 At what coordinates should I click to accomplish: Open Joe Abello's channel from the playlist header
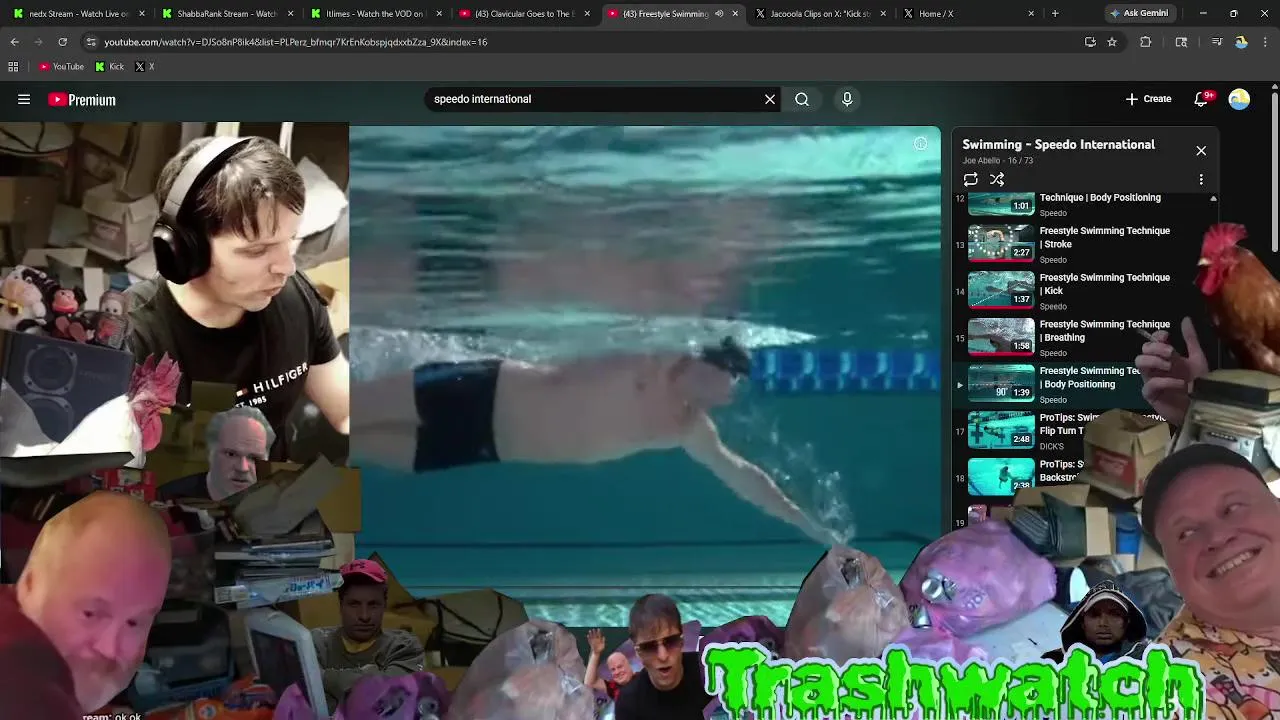[x=981, y=161]
